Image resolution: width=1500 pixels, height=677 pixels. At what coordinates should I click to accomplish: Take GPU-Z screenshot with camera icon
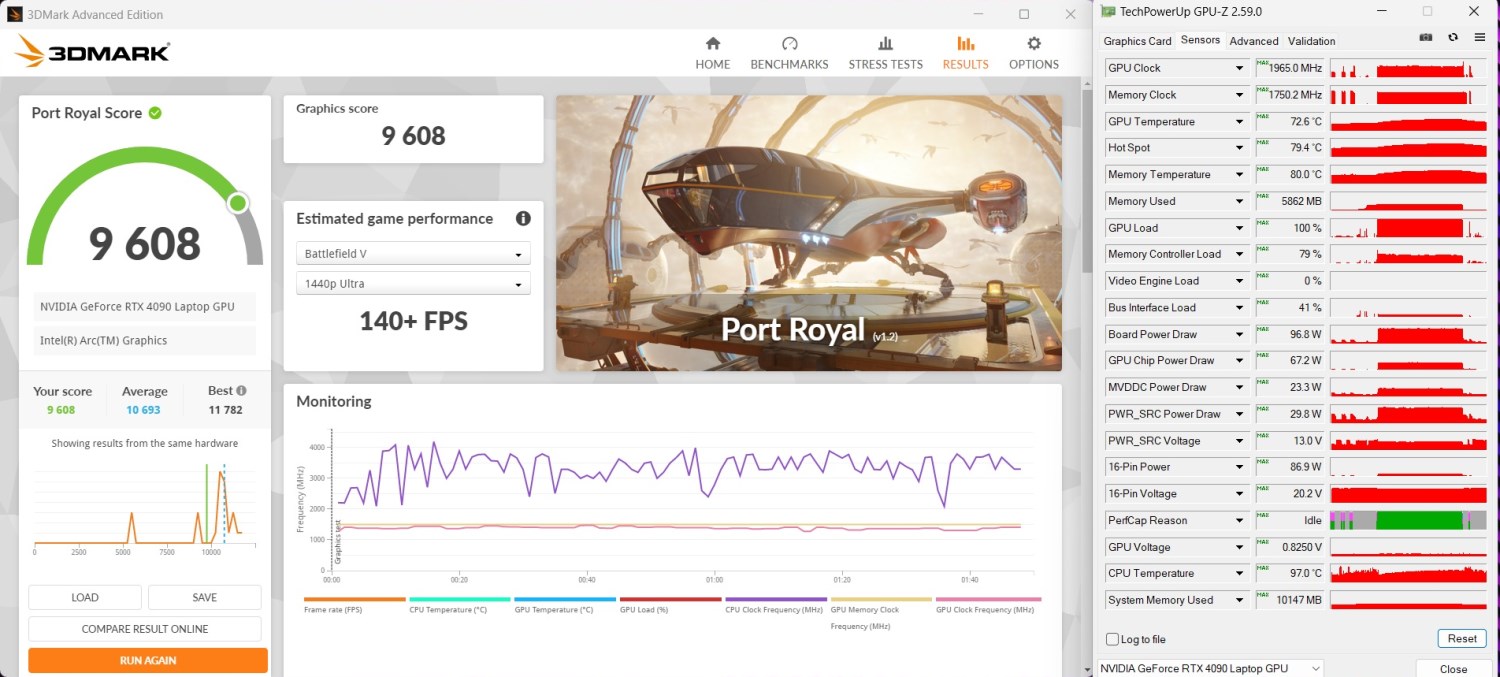pyautogui.click(x=1426, y=38)
